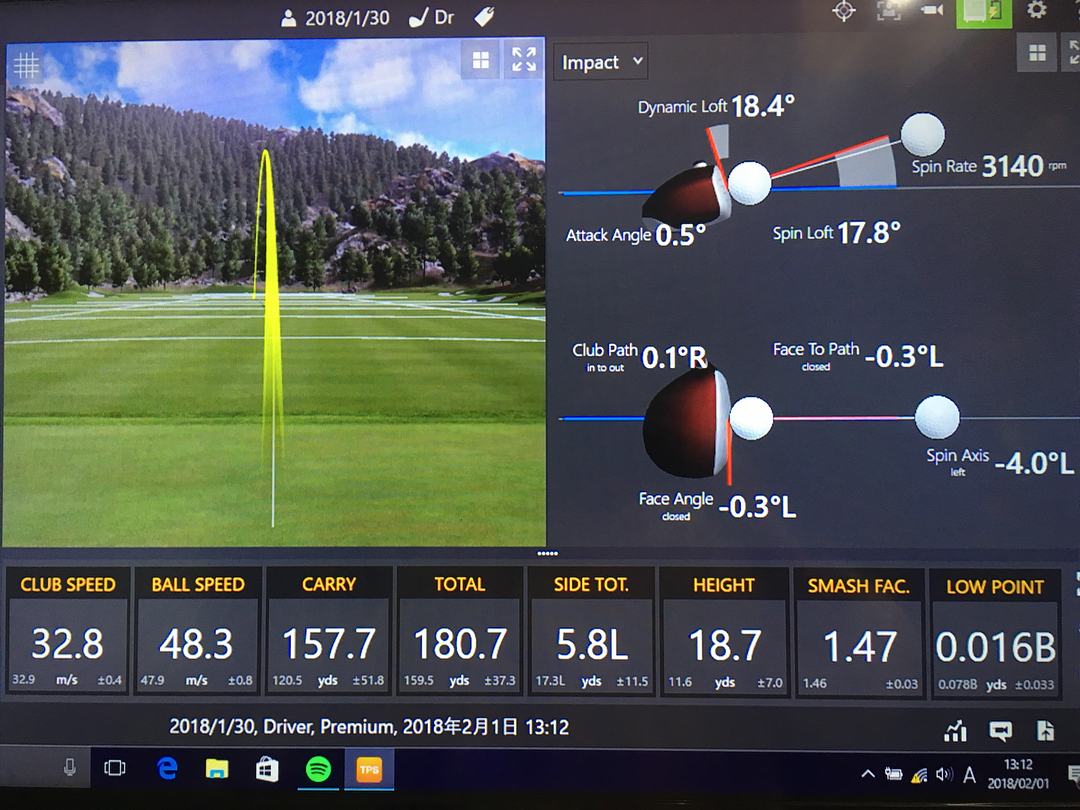Click the export report document icon
This screenshot has height=810, width=1080.
tap(1046, 731)
